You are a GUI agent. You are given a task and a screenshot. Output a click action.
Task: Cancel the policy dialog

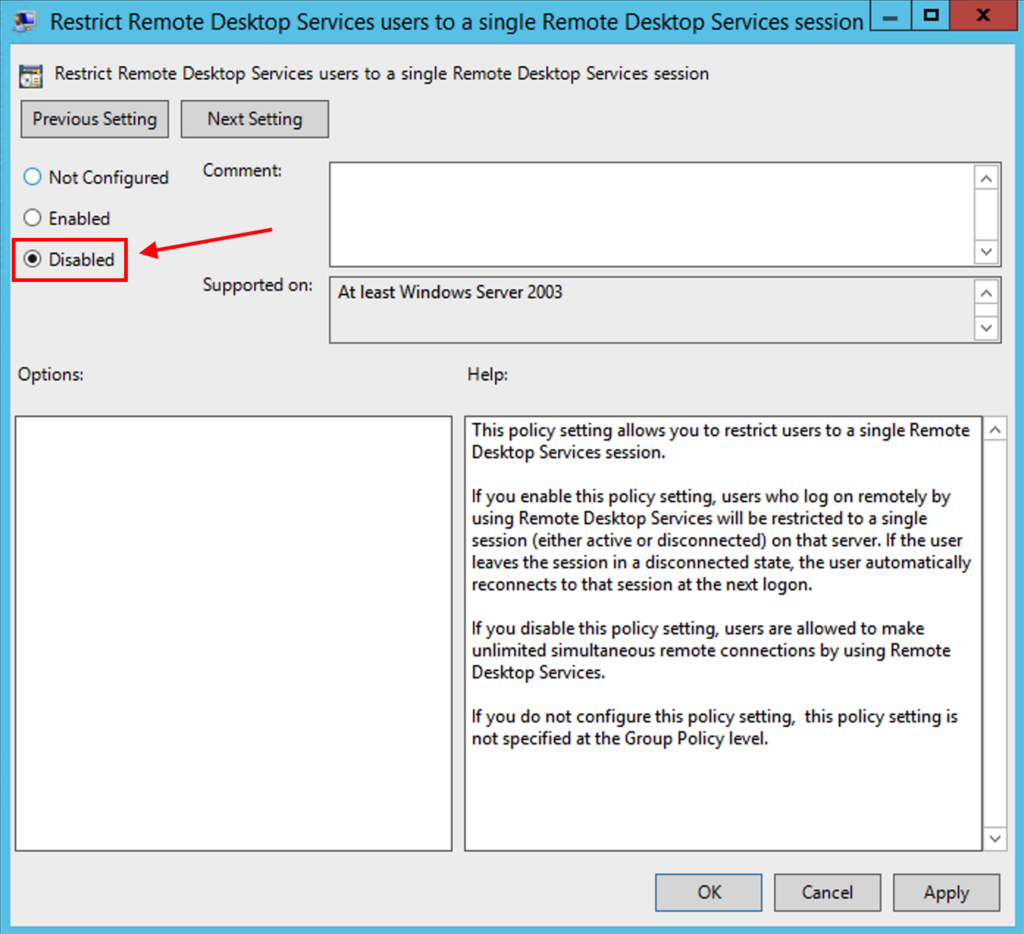(827, 892)
